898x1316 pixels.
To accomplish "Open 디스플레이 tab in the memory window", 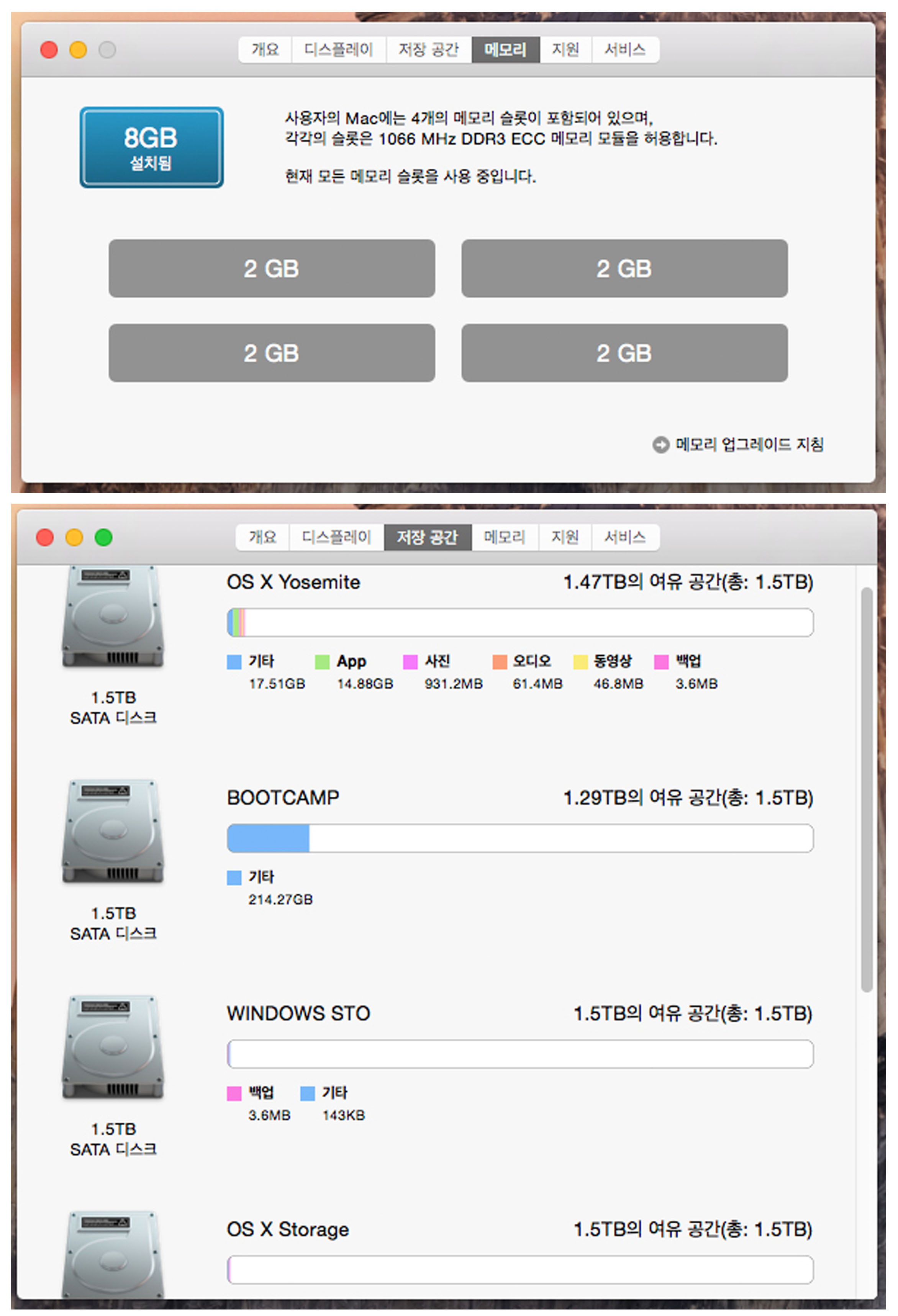I will tap(338, 50).
